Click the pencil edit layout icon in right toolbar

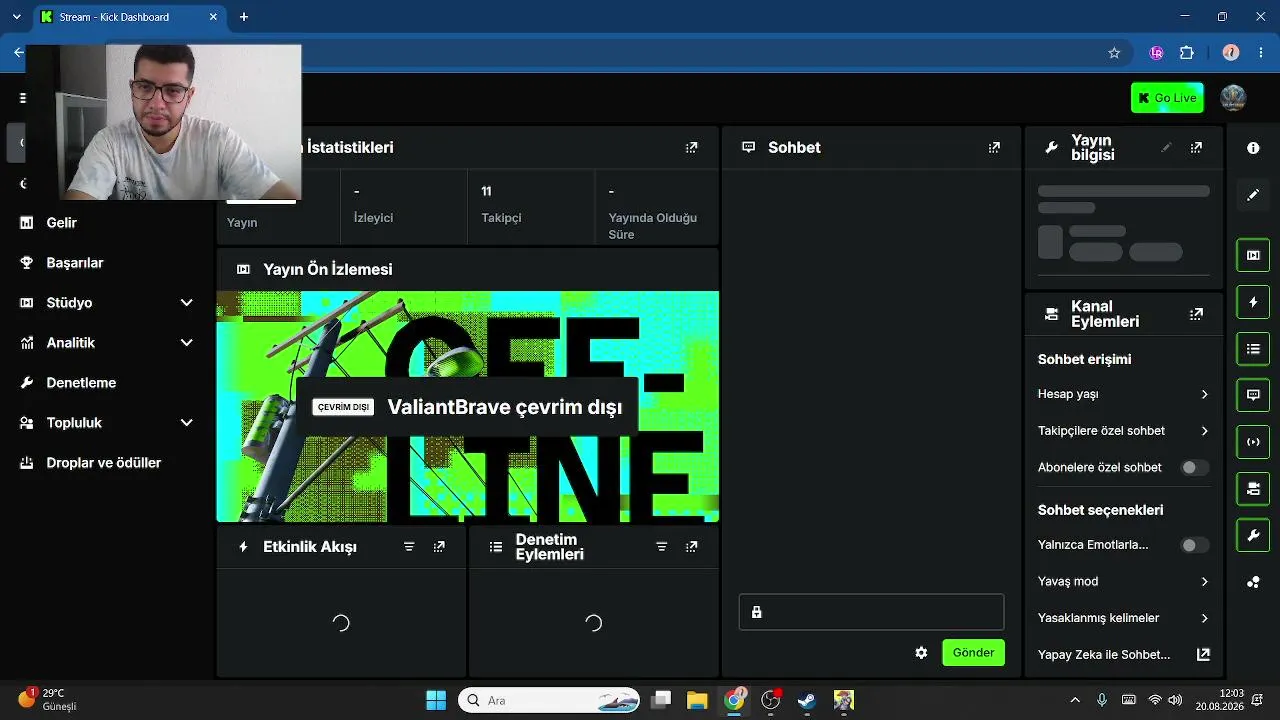pyautogui.click(x=1253, y=195)
